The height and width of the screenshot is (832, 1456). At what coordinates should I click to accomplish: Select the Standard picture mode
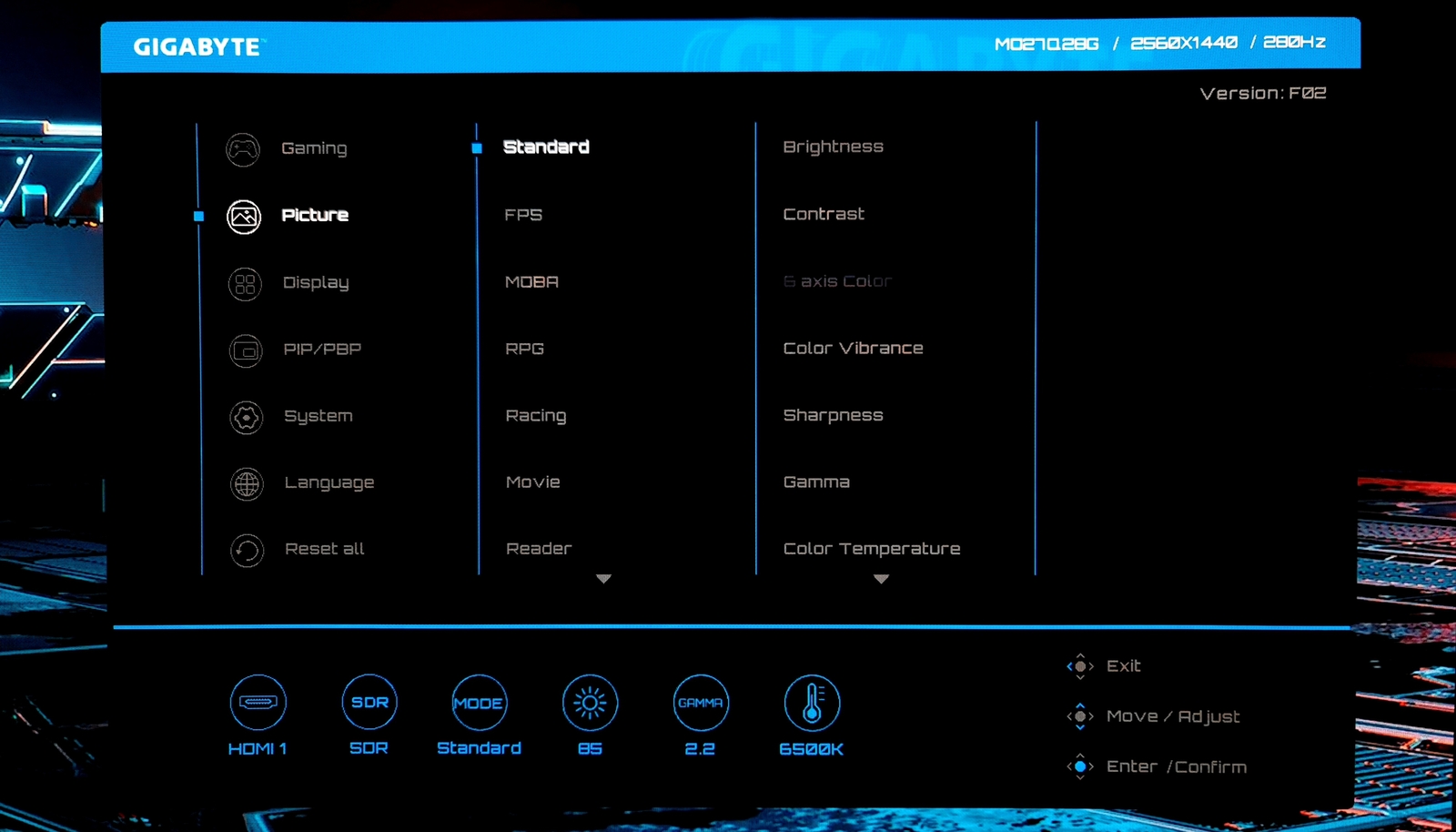click(x=546, y=147)
